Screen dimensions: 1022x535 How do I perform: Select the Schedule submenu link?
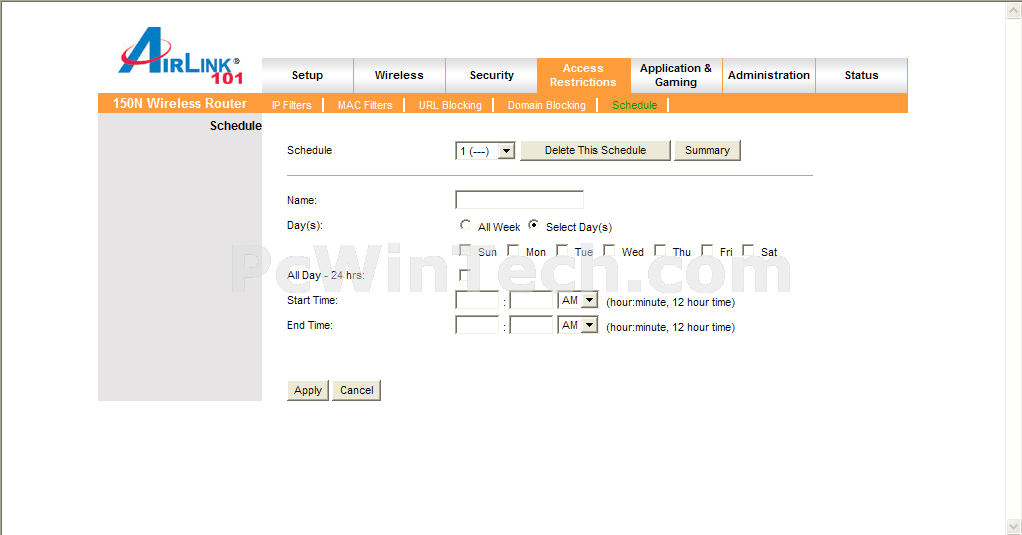tap(634, 105)
